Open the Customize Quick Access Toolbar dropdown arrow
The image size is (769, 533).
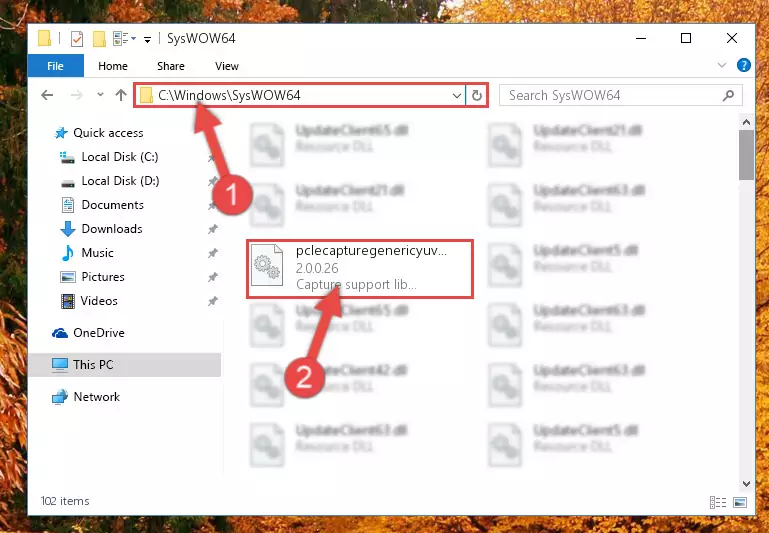click(147, 39)
